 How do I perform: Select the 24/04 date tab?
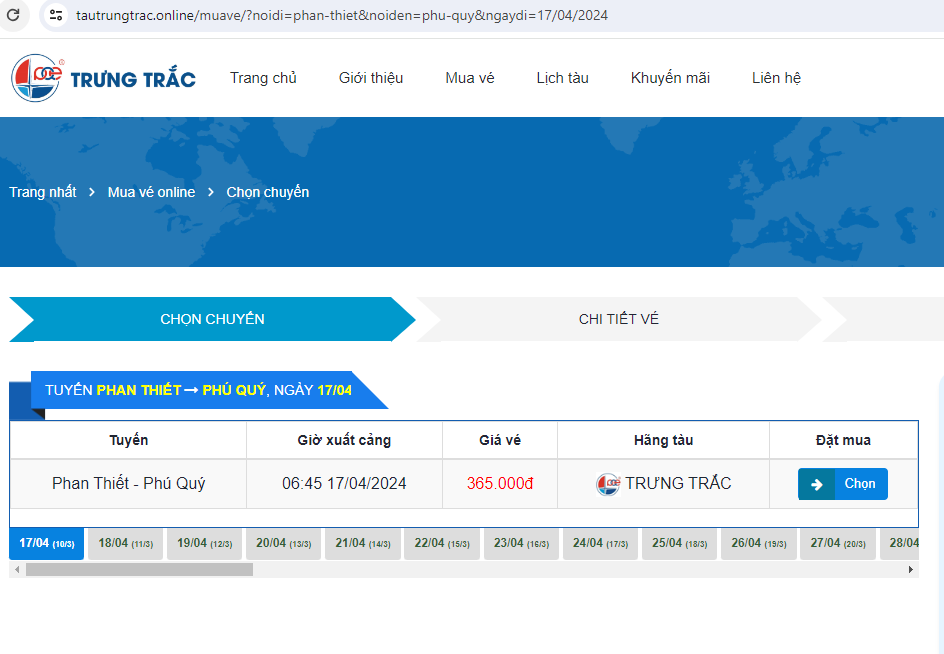[x=600, y=543]
